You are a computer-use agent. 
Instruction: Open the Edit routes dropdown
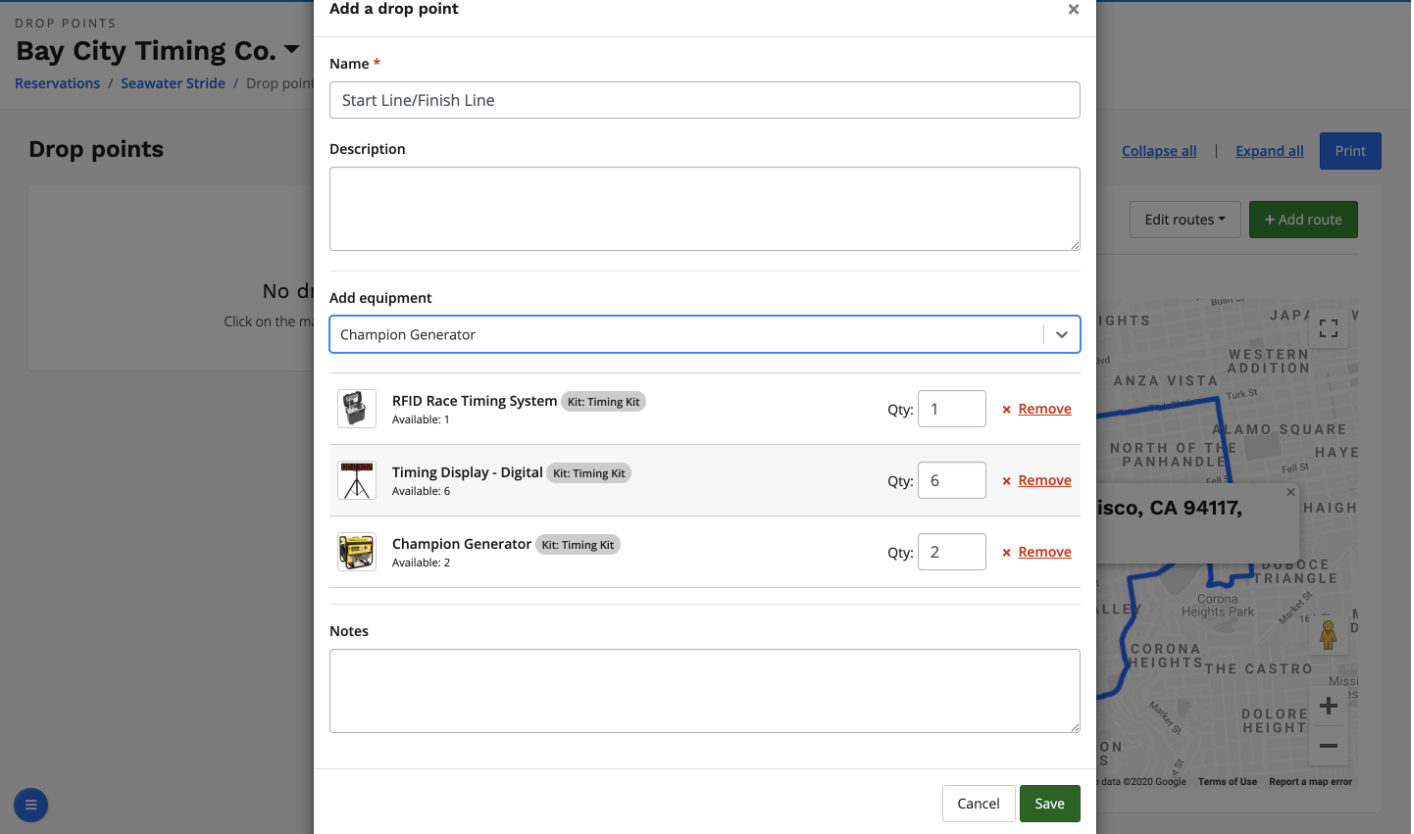pos(1184,220)
